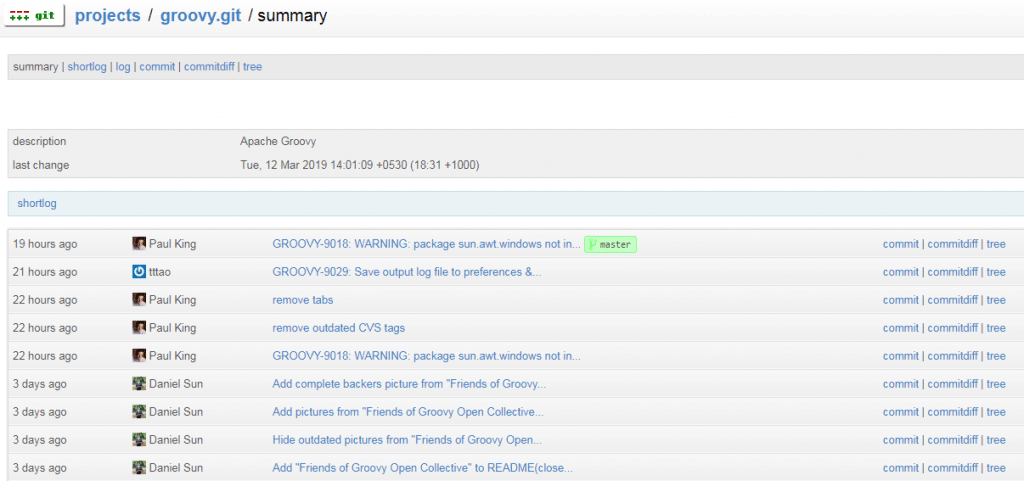This screenshot has height=481, width=1024.
Task: Open the projects breadcrumb link
Action: (108, 16)
